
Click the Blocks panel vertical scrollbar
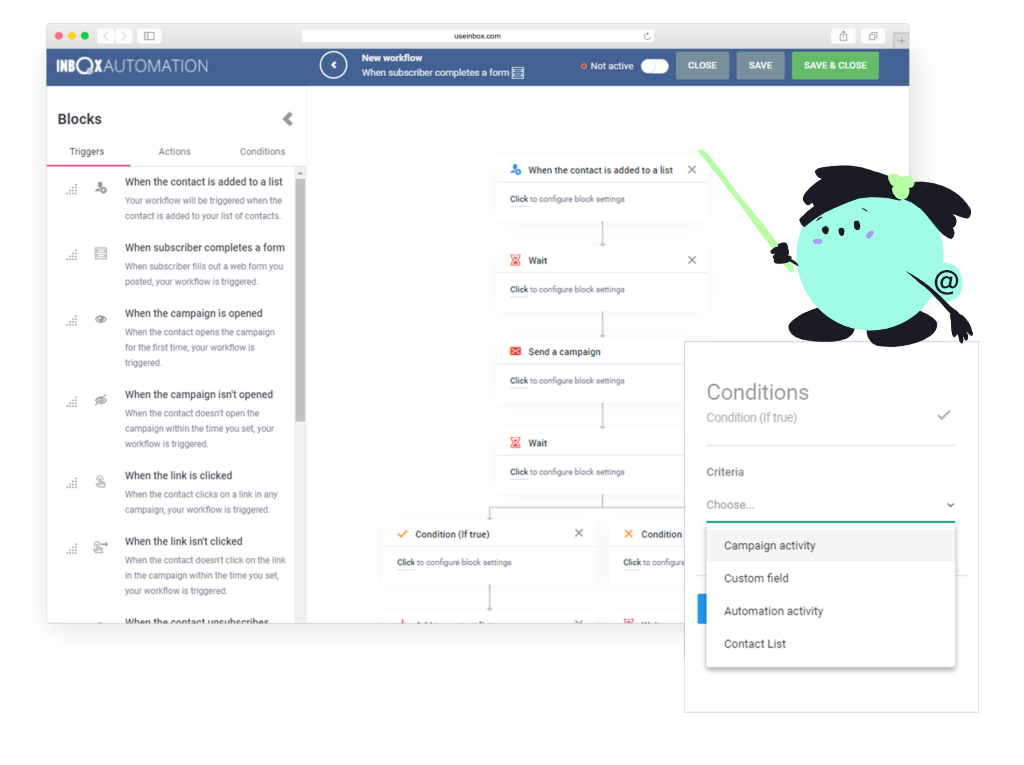pos(300,300)
